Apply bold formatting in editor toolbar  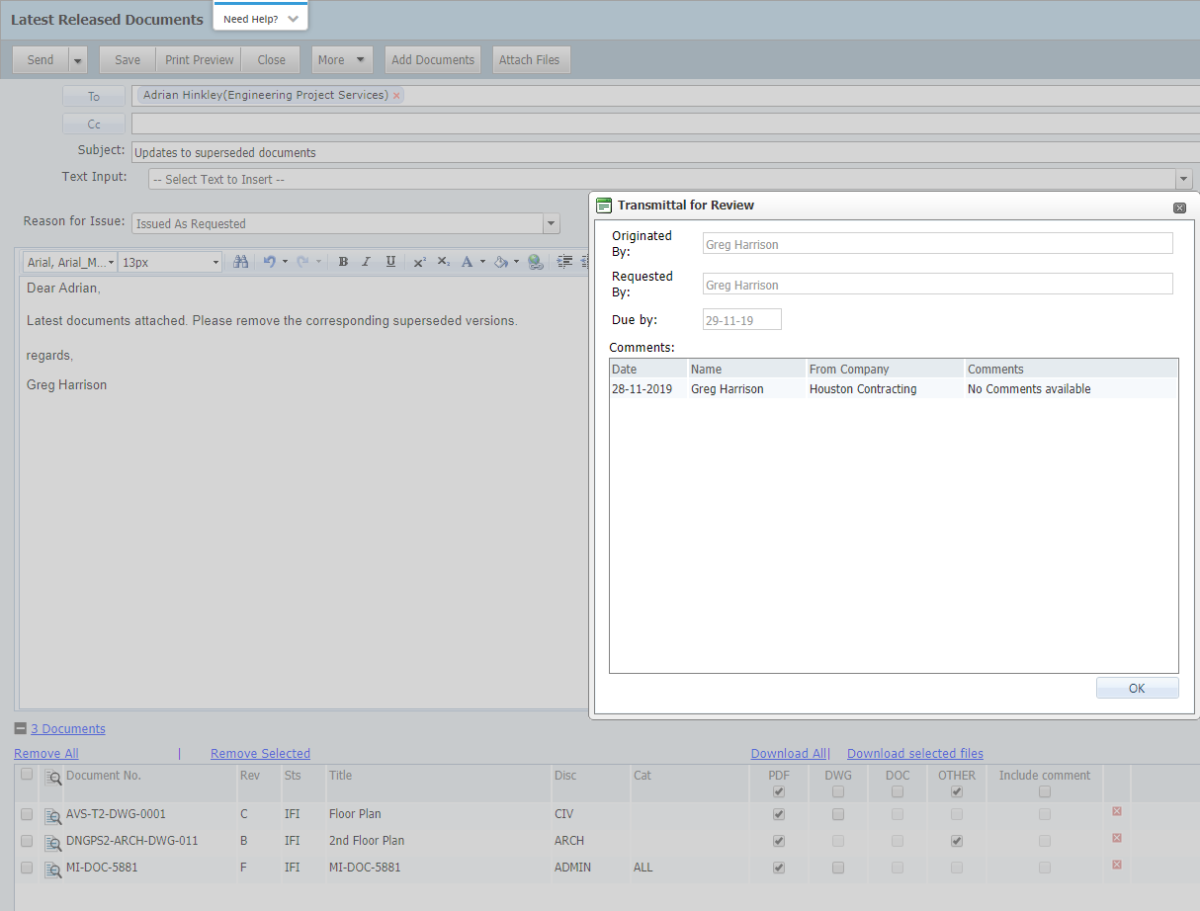click(343, 262)
